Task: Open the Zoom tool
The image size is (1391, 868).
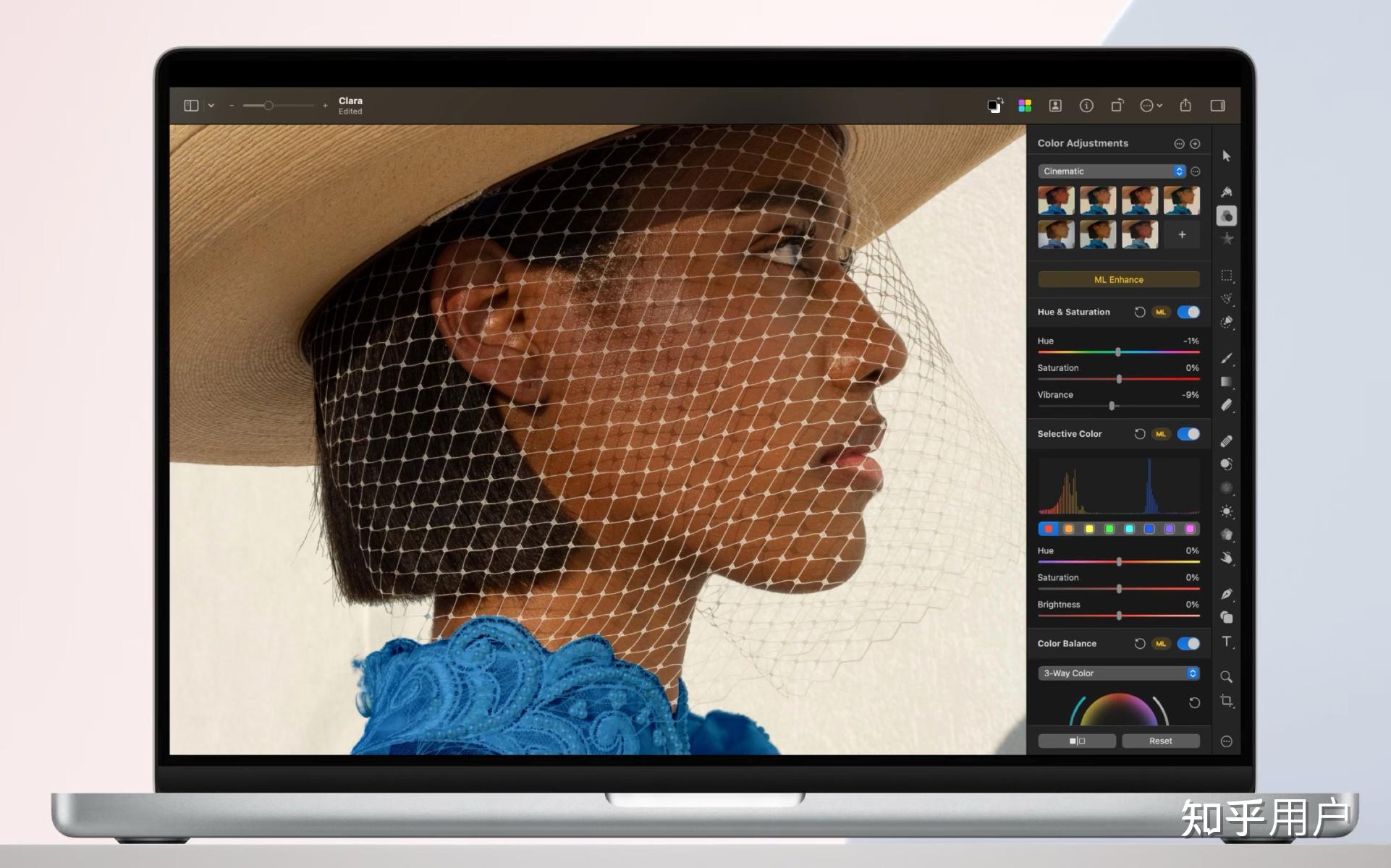Action: pos(1227,677)
